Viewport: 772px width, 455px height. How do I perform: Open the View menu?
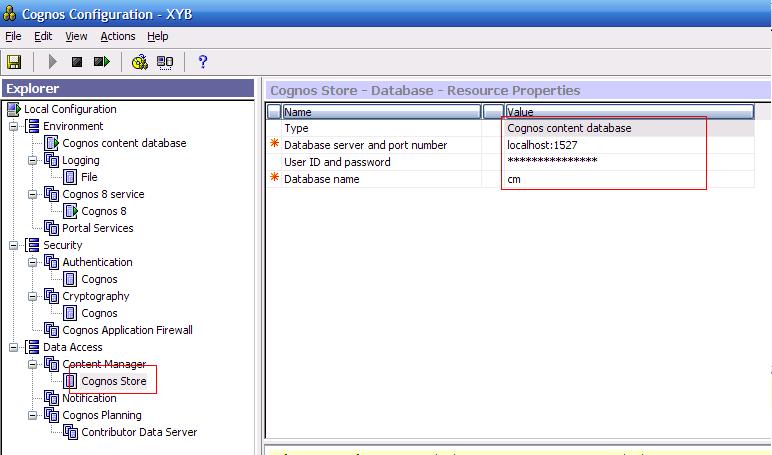pyautogui.click(x=76, y=36)
